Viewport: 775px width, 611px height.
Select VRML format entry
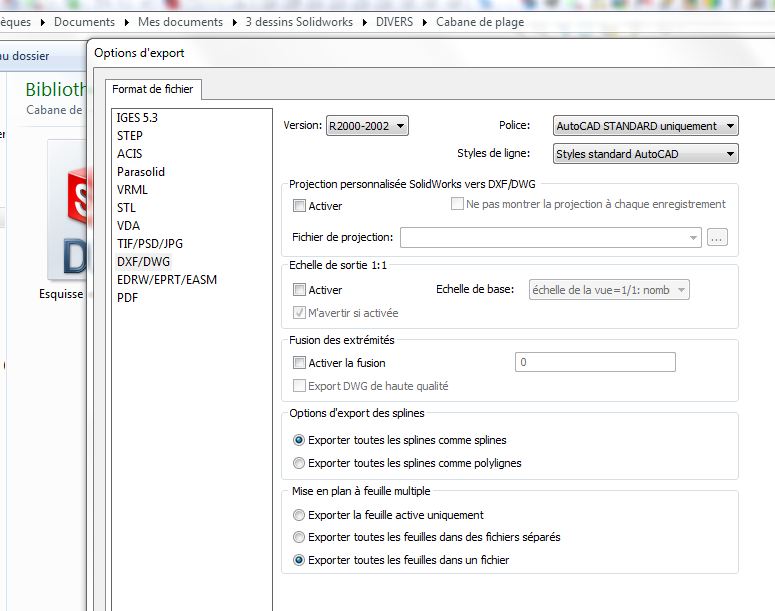click(132, 190)
